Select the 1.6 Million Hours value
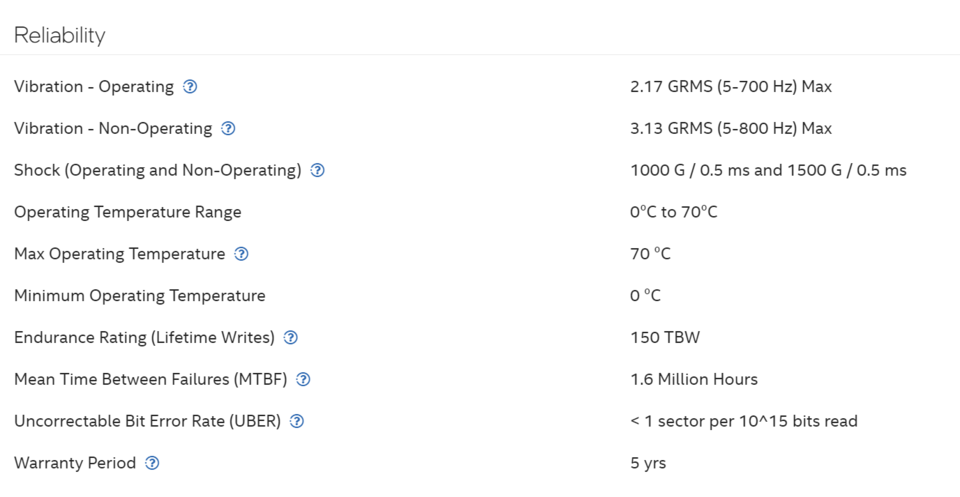 pyautogui.click(x=694, y=379)
